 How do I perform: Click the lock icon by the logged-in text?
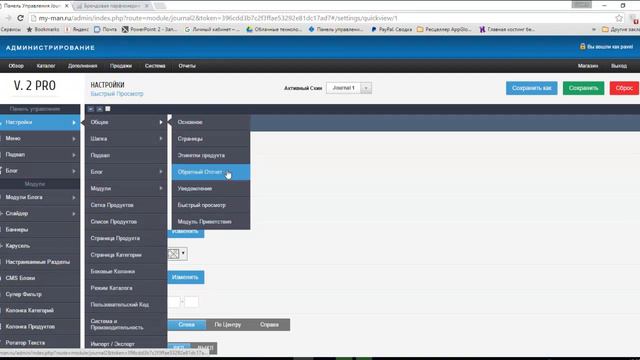(x=582, y=47)
